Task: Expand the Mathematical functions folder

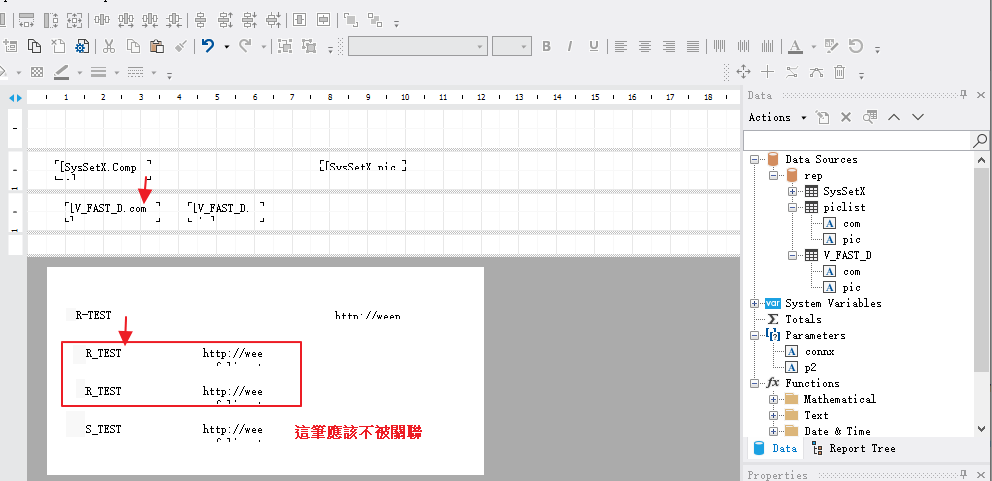Action: click(x=773, y=399)
